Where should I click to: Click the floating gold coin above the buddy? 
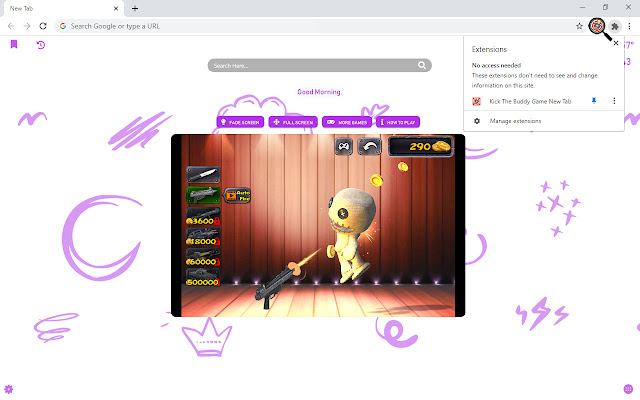coord(376,180)
